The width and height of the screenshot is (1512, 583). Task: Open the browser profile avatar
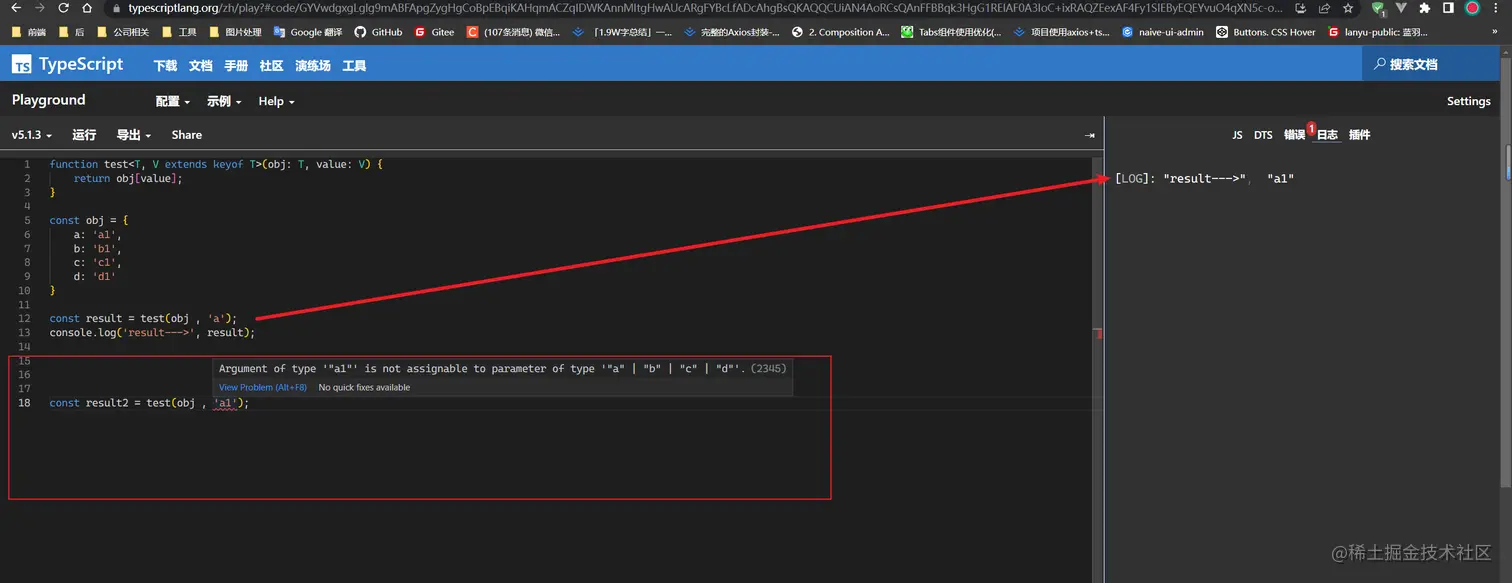pos(1472,8)
